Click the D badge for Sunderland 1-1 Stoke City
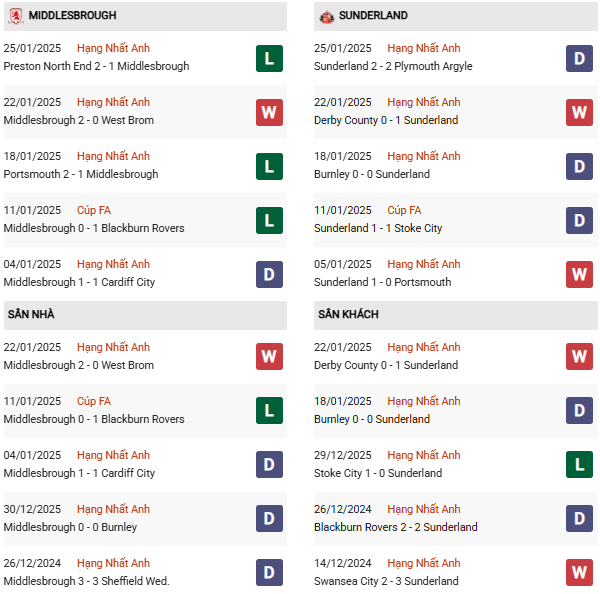The width and height of the screenshot is (600, 594). tap(579, 220)
